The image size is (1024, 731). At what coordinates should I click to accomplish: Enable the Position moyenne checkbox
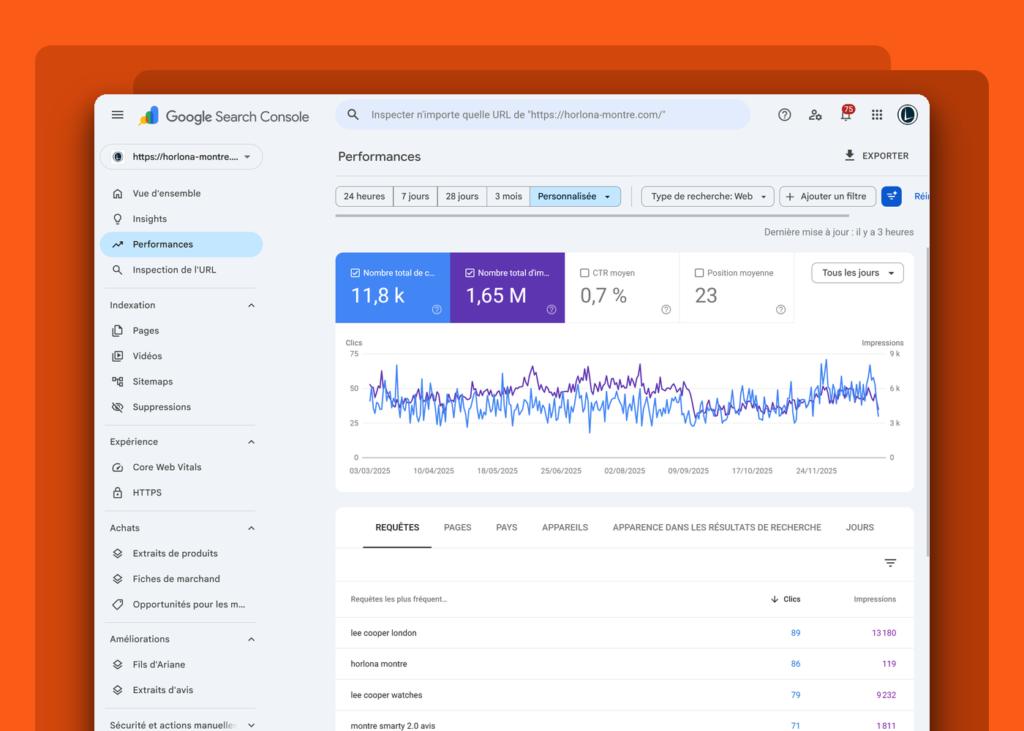(x=699, y=273)
